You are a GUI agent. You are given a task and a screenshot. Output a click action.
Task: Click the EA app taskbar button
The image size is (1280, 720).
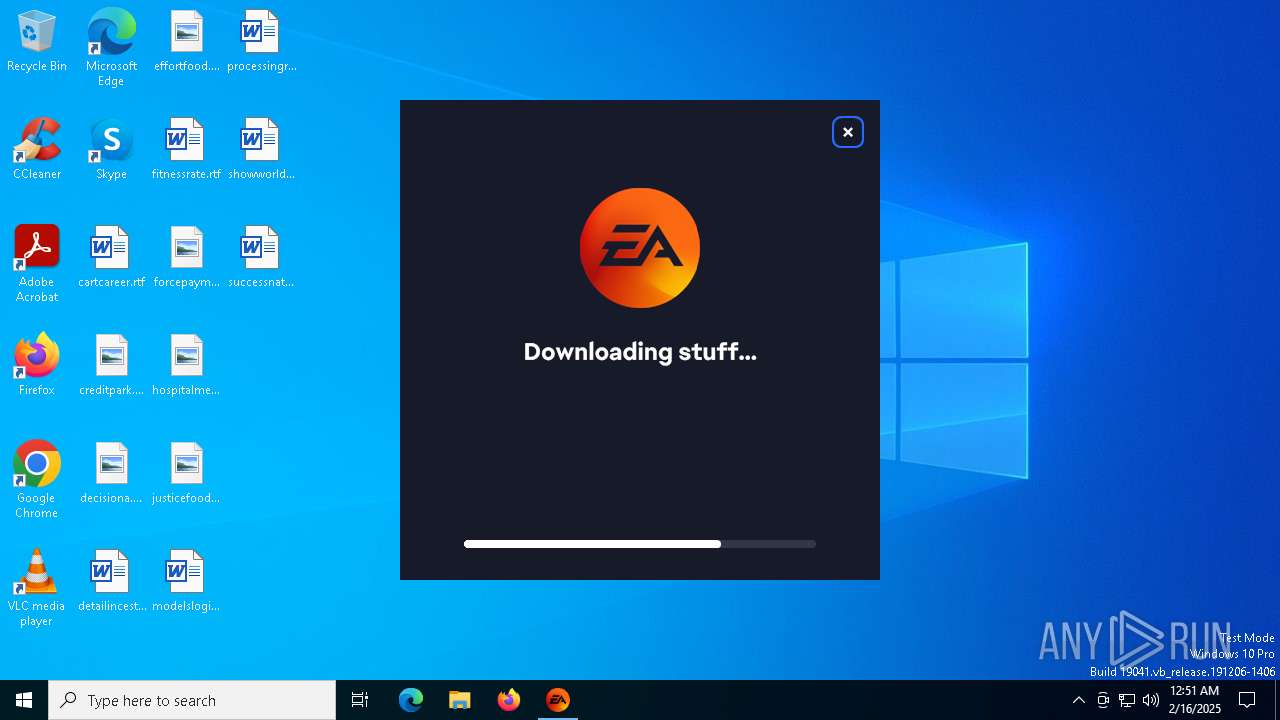(x=558, y=700)
